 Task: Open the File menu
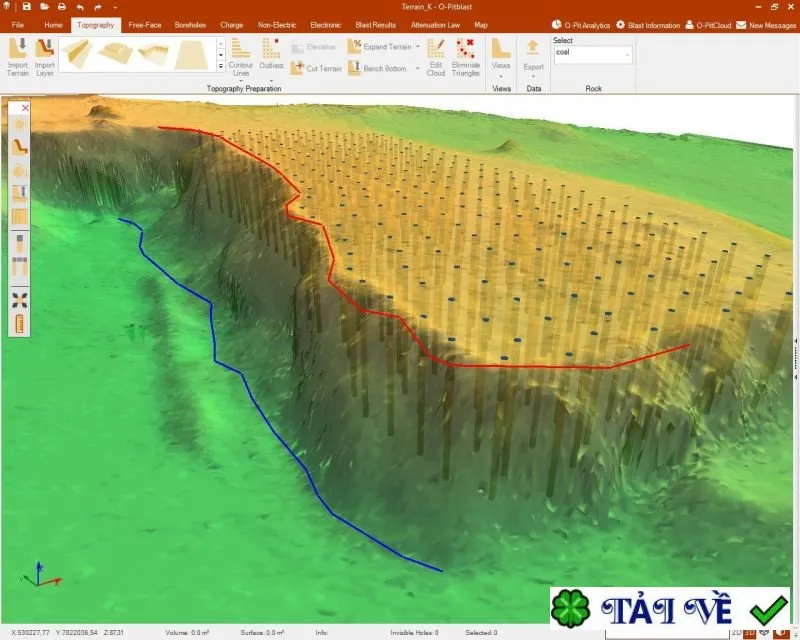[x=18, y=24]
